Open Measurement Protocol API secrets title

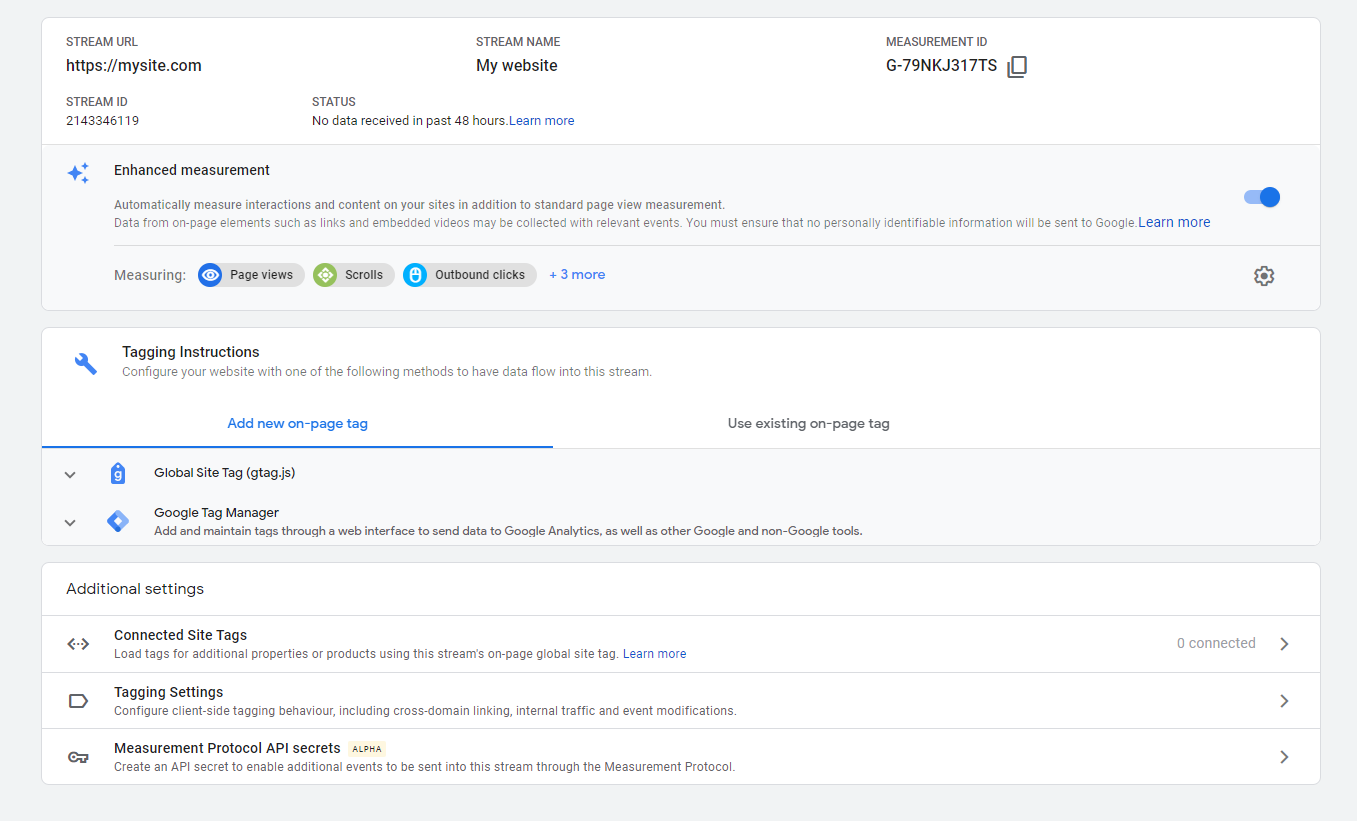tap(227, 748)
